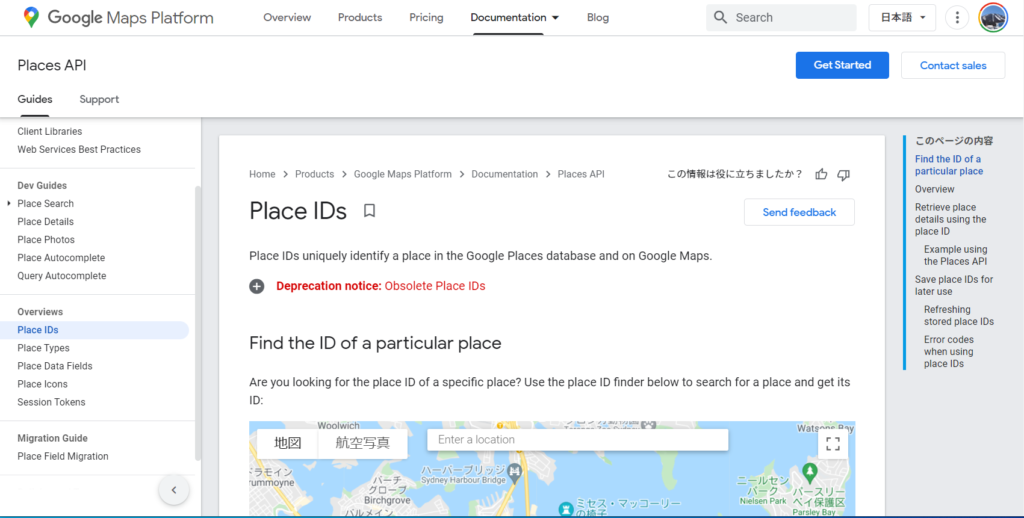Click the Google Maps Platform logo

point(118,18)
